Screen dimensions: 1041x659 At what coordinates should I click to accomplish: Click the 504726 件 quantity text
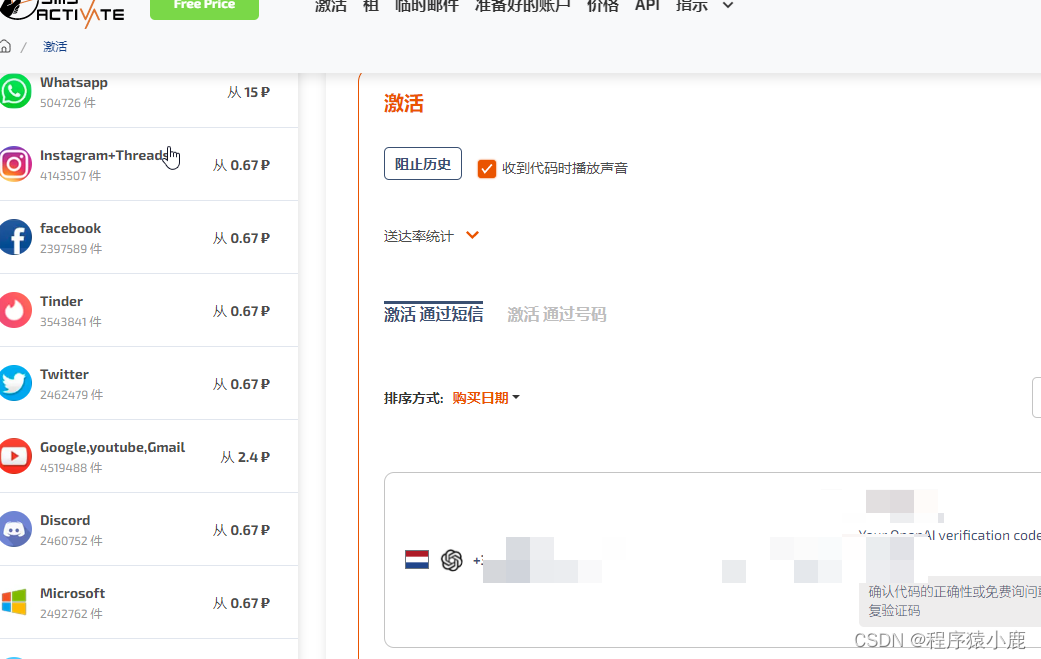[x=68, y=103]
